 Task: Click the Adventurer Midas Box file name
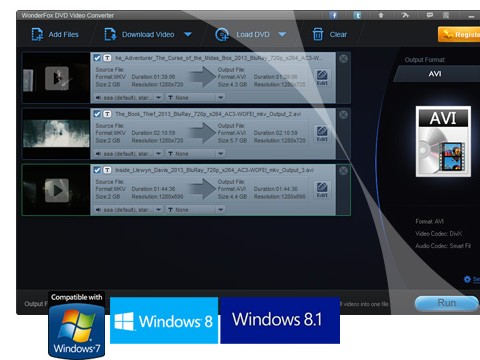click(x=219, y=58)
